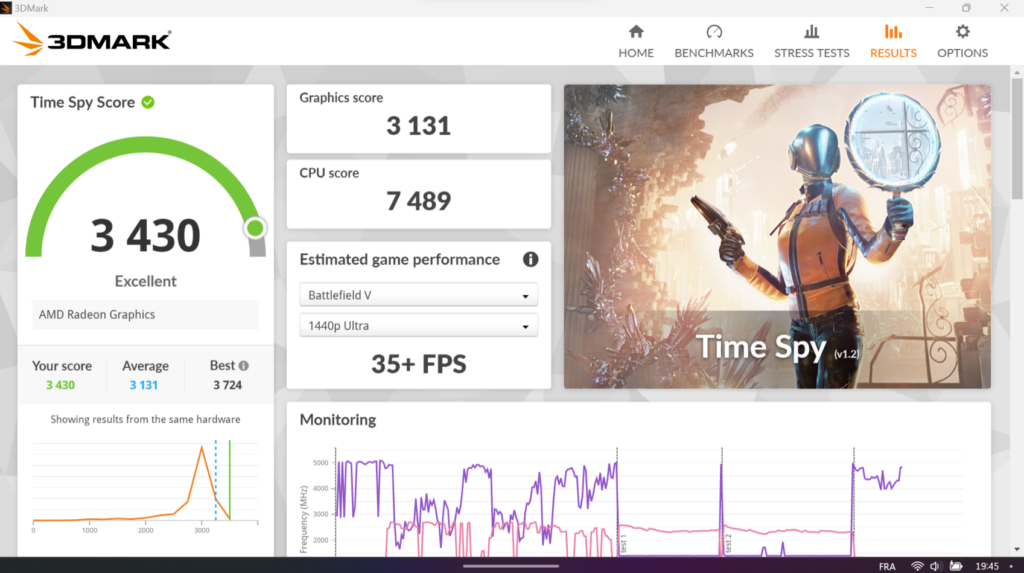Screen dimensions: 1024x573
Task: Click the Excellent rating label
Action: [146, 281]
